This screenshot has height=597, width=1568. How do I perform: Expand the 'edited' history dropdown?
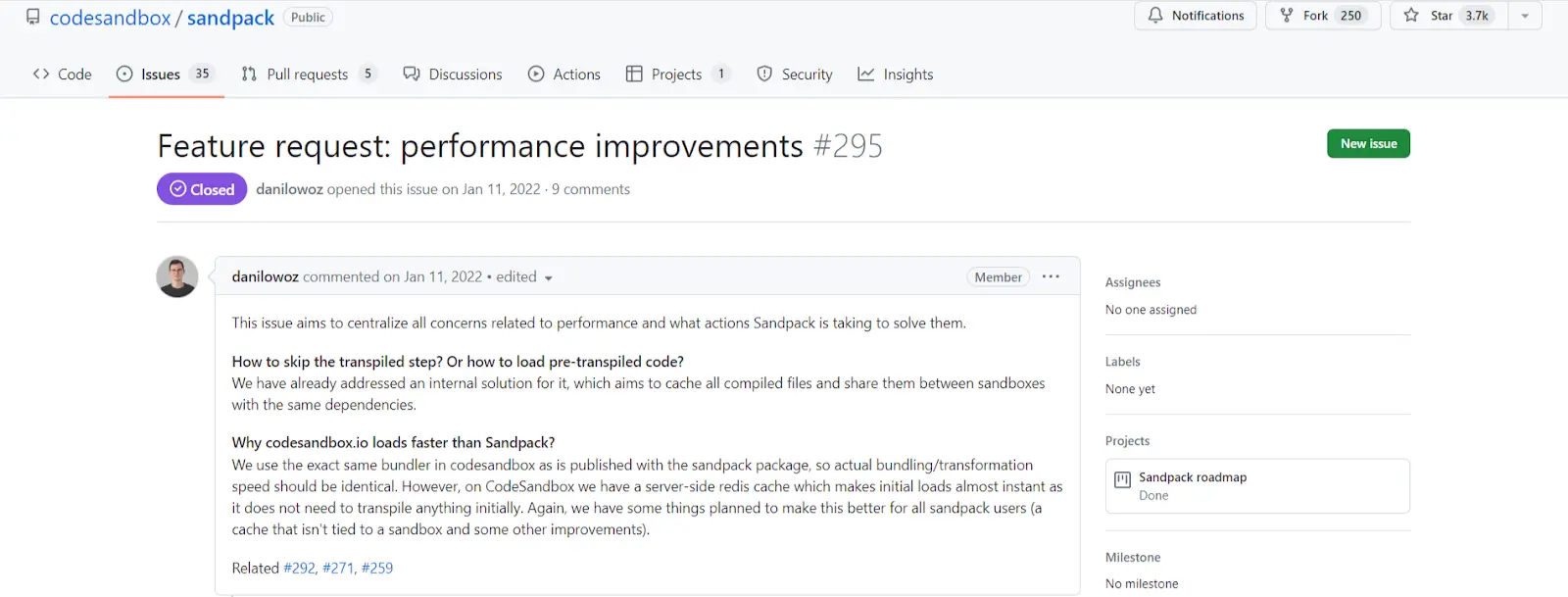point(549,277)
